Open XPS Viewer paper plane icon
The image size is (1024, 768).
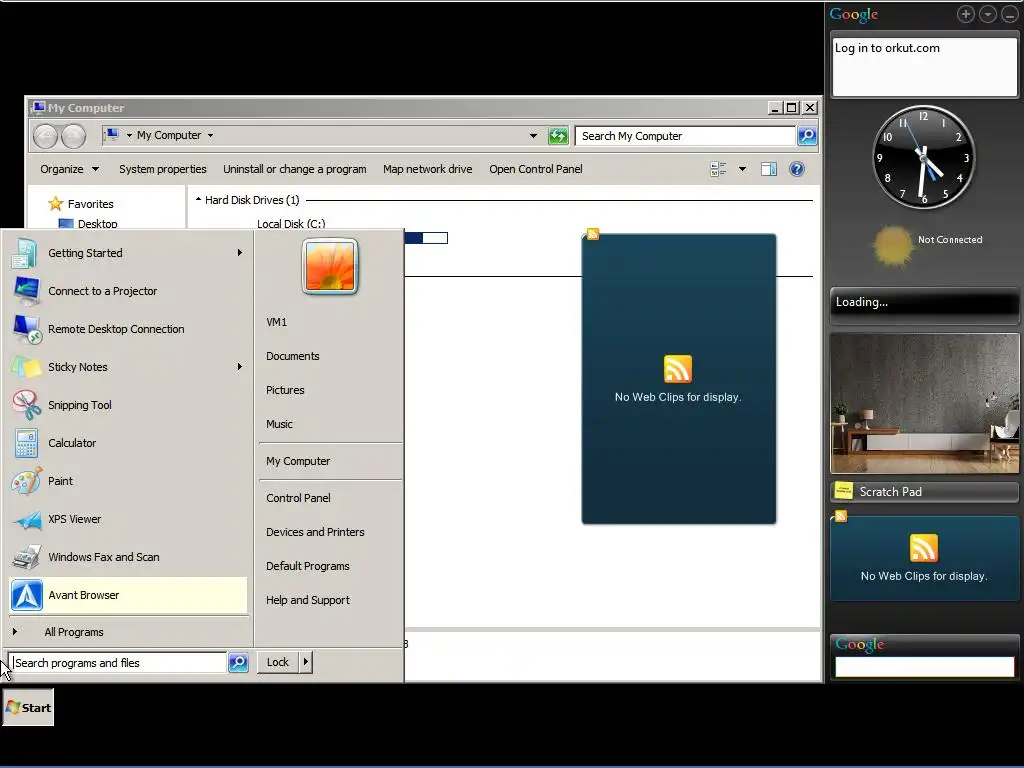click(x=27, y=520)
